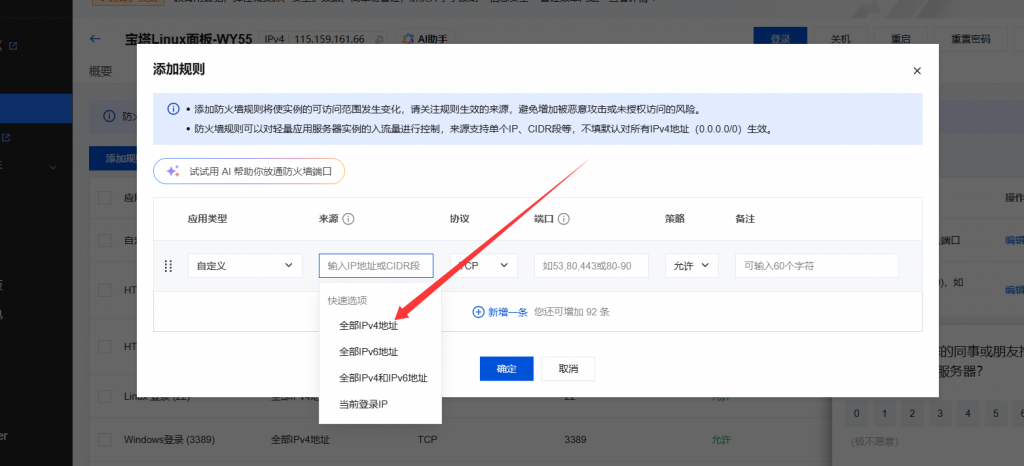Click the 全部IPv4地址 cell in the Windows登录 row
The width and height of the screenshot is (1024, 466).
coord(300,439)
